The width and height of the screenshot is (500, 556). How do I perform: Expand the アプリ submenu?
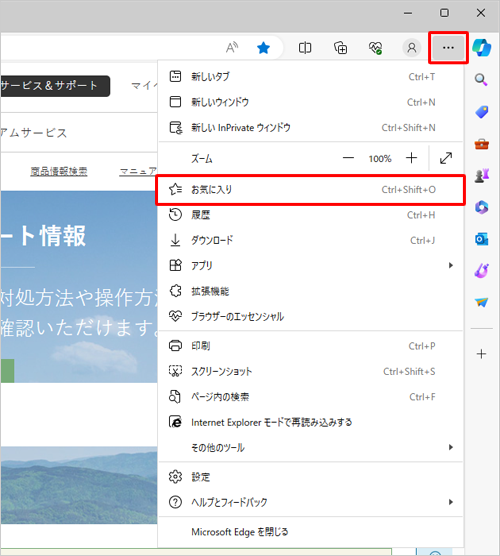[x=311, y=266]
